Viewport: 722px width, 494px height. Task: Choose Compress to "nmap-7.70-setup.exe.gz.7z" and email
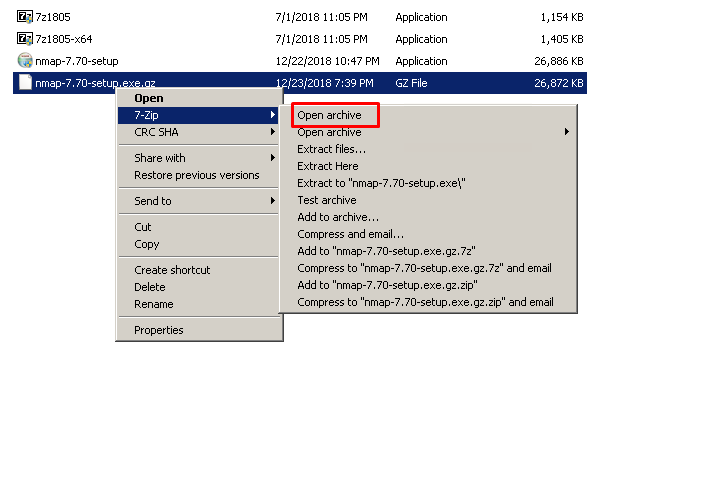click(428, 268)
